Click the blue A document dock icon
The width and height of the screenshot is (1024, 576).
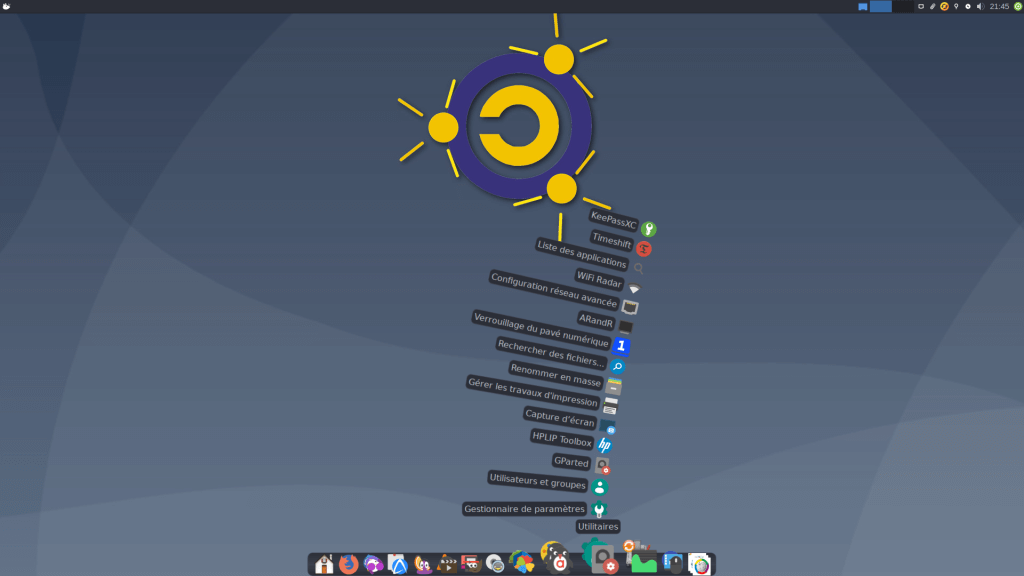(398, 564)
